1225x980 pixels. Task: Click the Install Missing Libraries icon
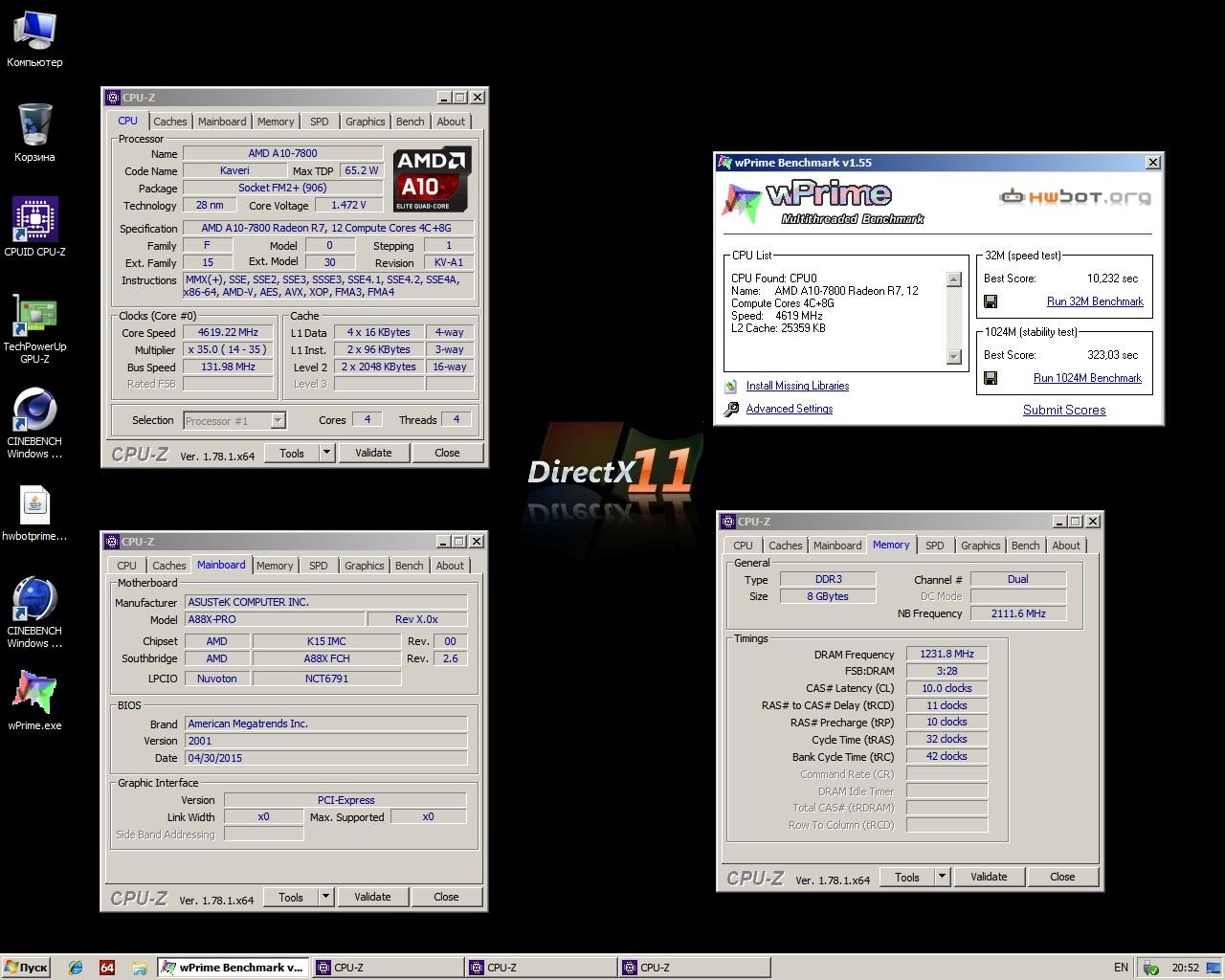(731, 386)
